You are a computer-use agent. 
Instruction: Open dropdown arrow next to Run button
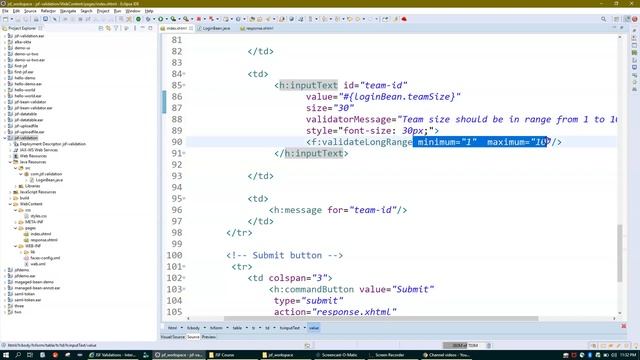pyautogui.click(x=166, y=19)
